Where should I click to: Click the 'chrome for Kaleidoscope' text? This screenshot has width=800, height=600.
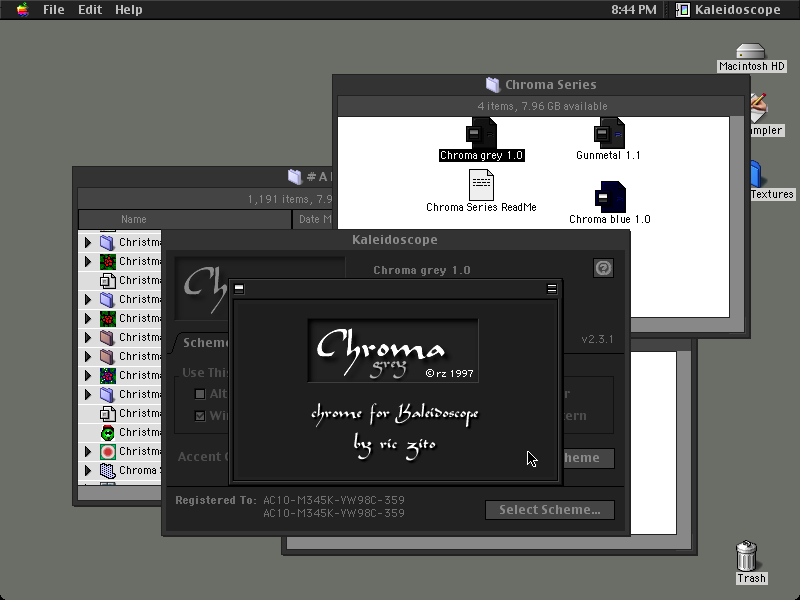(395, 414)
